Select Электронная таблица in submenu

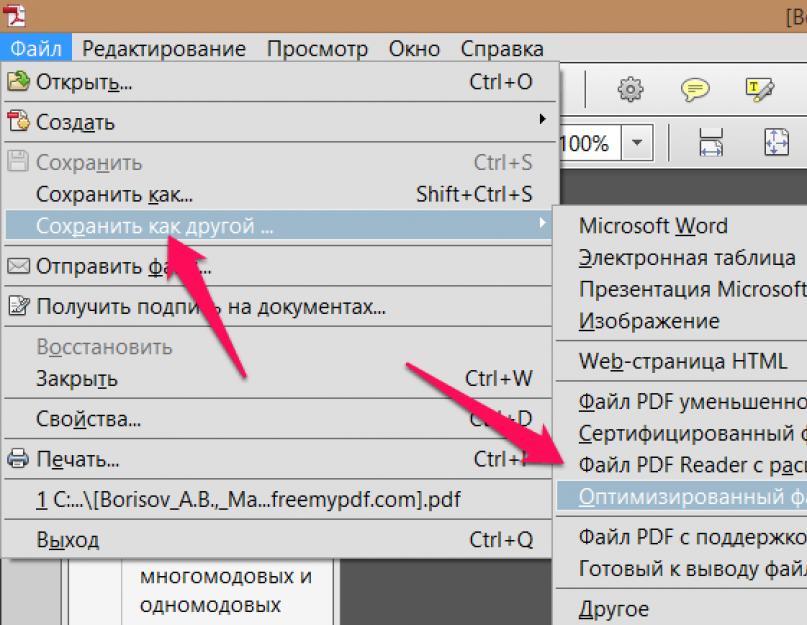click(682, 258)
